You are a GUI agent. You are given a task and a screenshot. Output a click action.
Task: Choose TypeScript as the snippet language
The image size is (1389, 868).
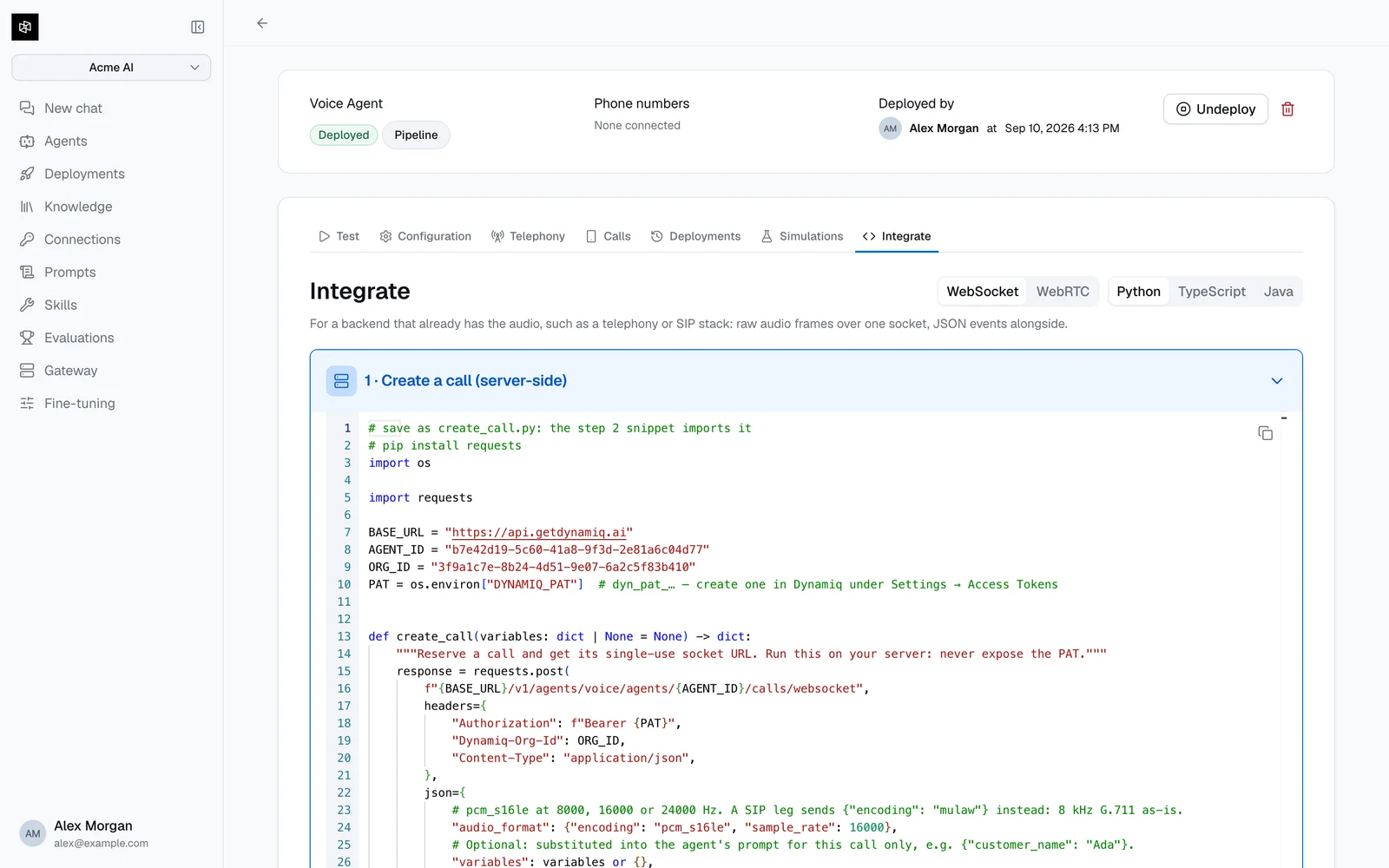coord(1211,292)
